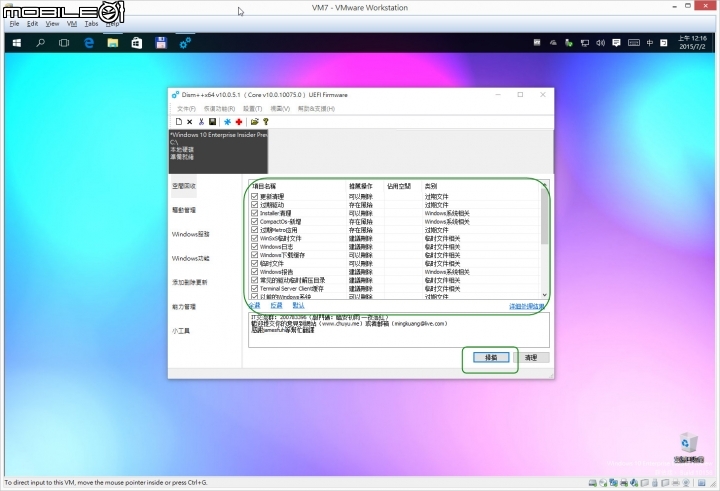720x491 pixels.
Task: Open the 恢復功能(R) menu
Action: (219, 109)
